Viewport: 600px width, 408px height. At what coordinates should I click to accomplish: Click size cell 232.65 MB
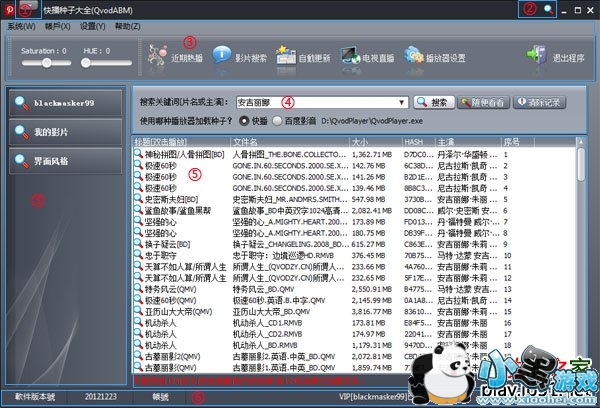(368, 277)
